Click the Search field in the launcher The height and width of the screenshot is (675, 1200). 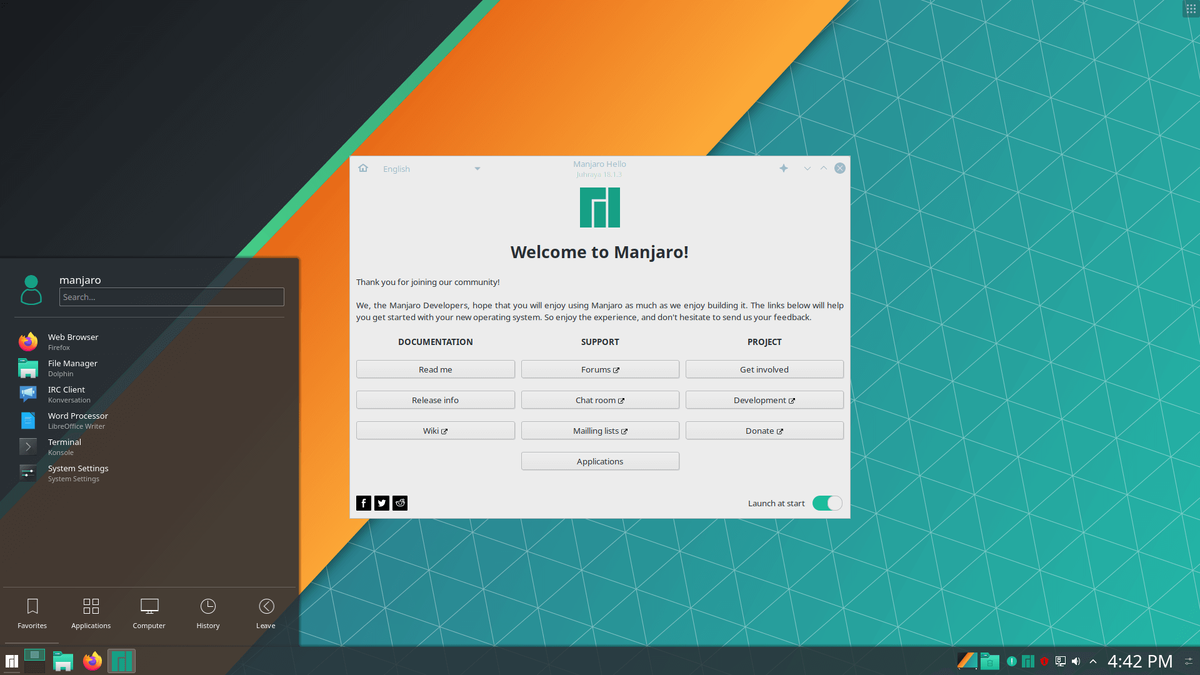tap(171, 296)
